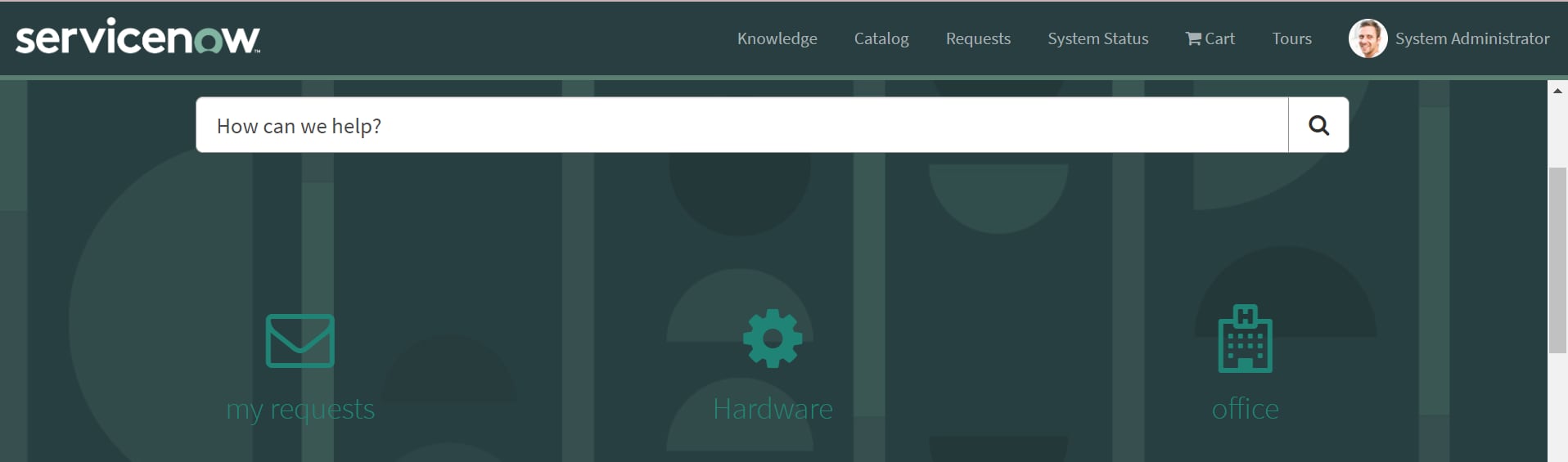Open the Knowledge menu item

[777, 38]
